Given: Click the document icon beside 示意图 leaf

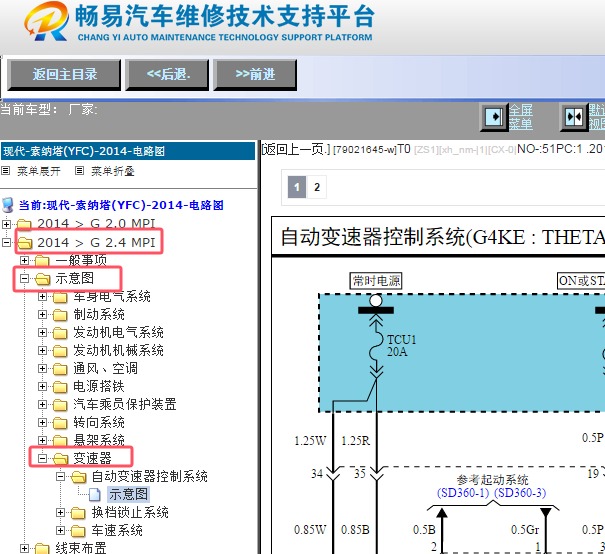Looking at the screenshot, I should [95, 495].
